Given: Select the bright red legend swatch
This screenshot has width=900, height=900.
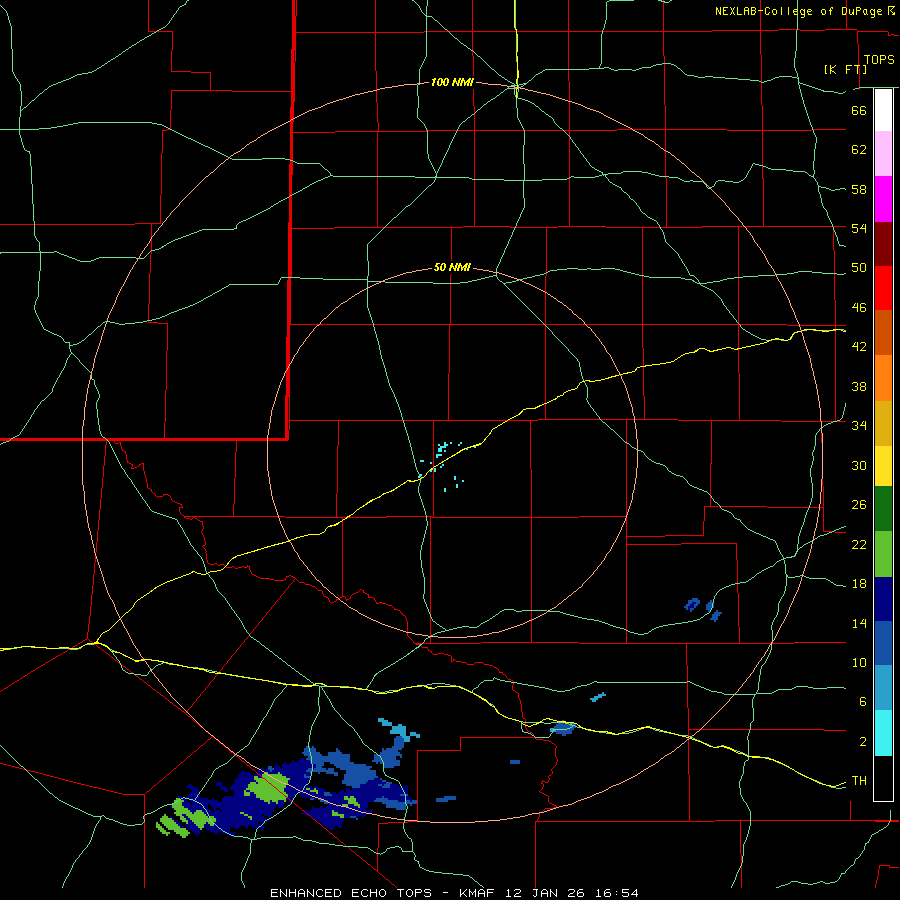Looking at the screenshot, I should [x=883, y=288].
